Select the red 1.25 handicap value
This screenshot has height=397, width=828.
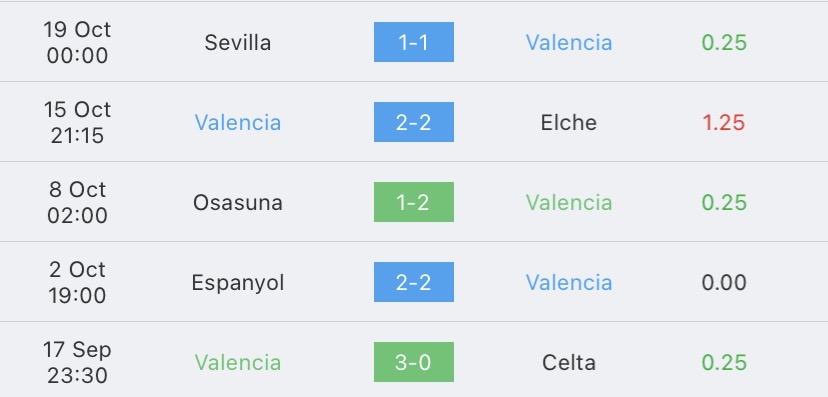point(724,122)
